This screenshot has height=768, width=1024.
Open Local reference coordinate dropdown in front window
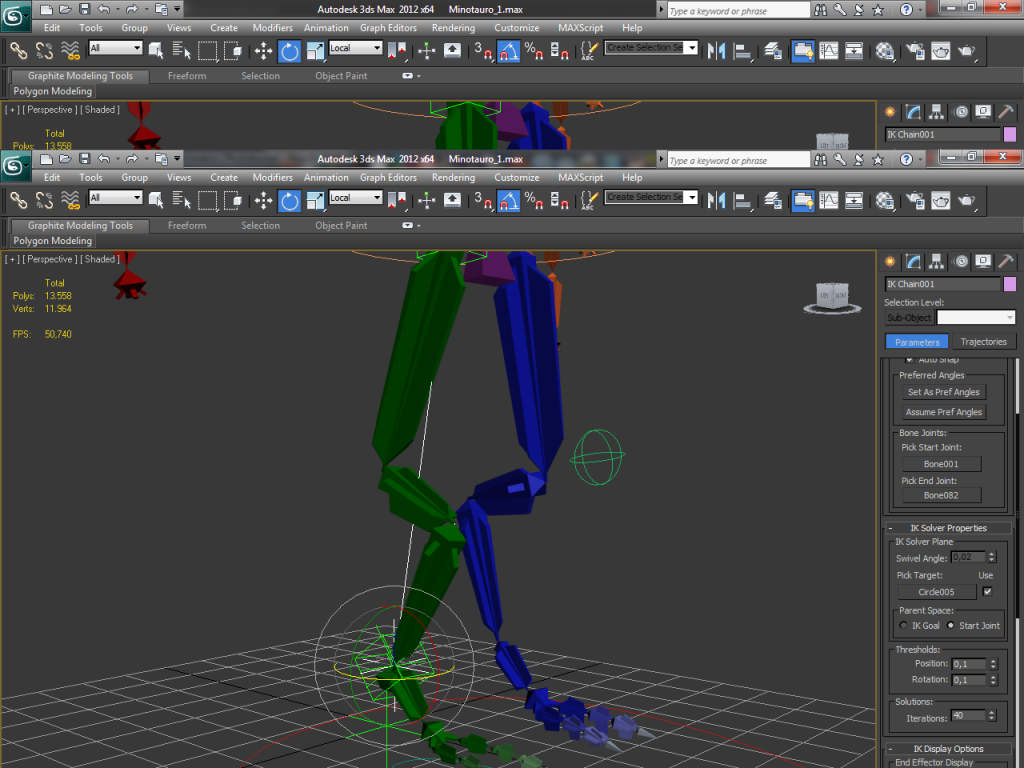tap(355, 197)
